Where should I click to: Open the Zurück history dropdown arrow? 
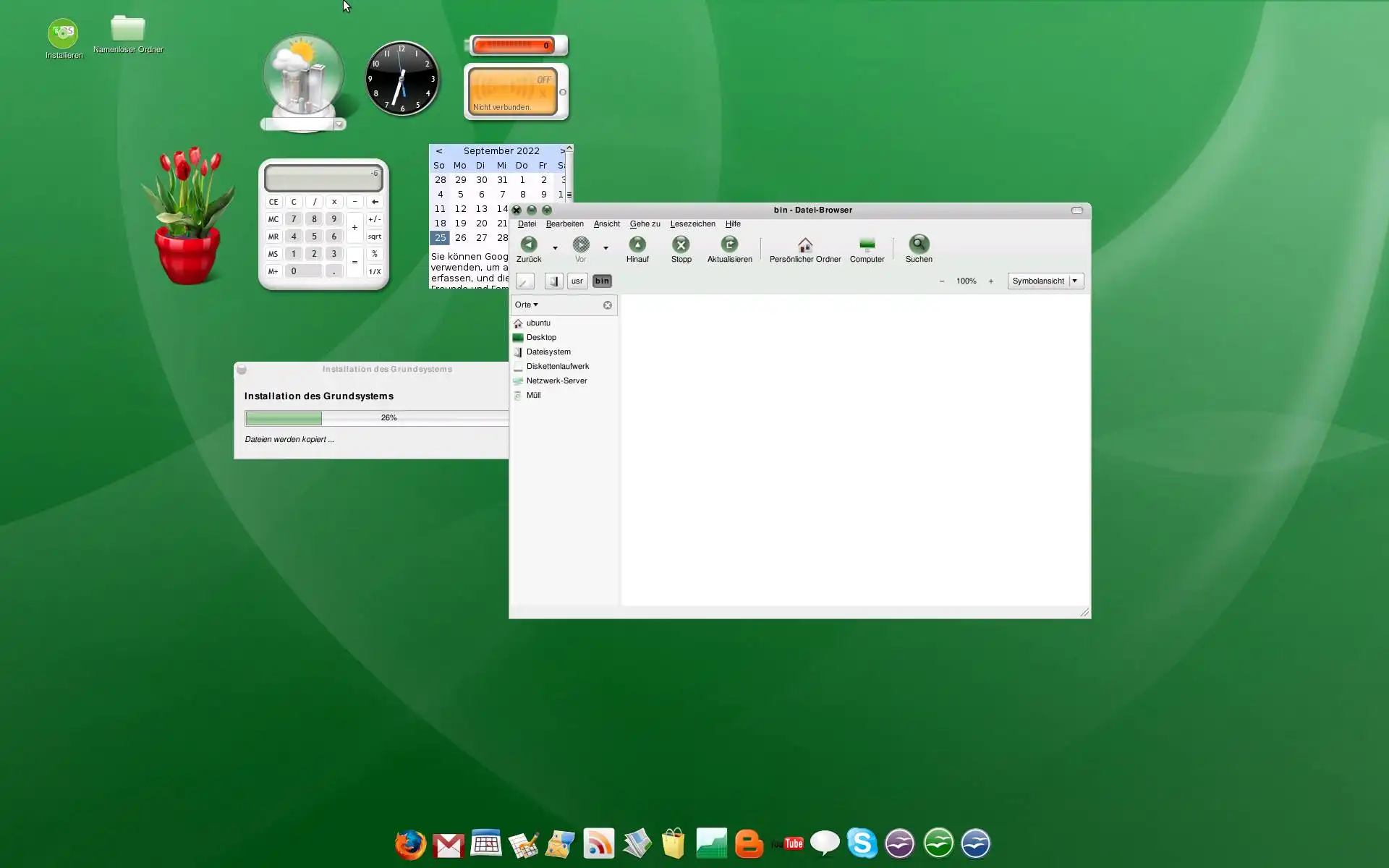point(555,248)
